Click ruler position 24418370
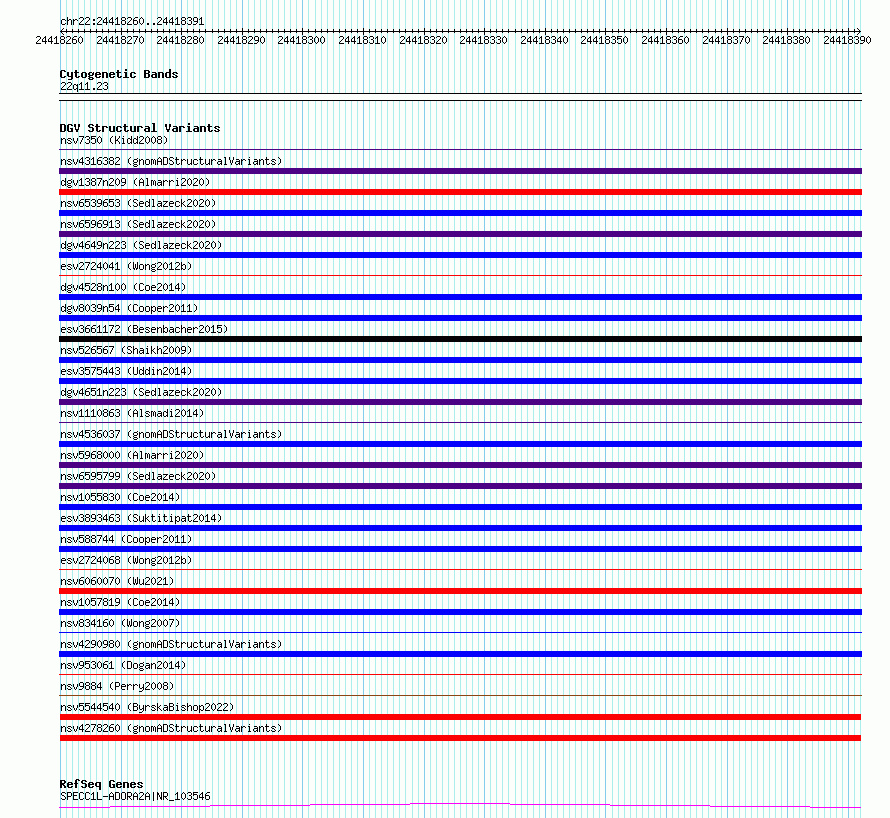The height and width of the screenshot is (818, 890). 726,40
